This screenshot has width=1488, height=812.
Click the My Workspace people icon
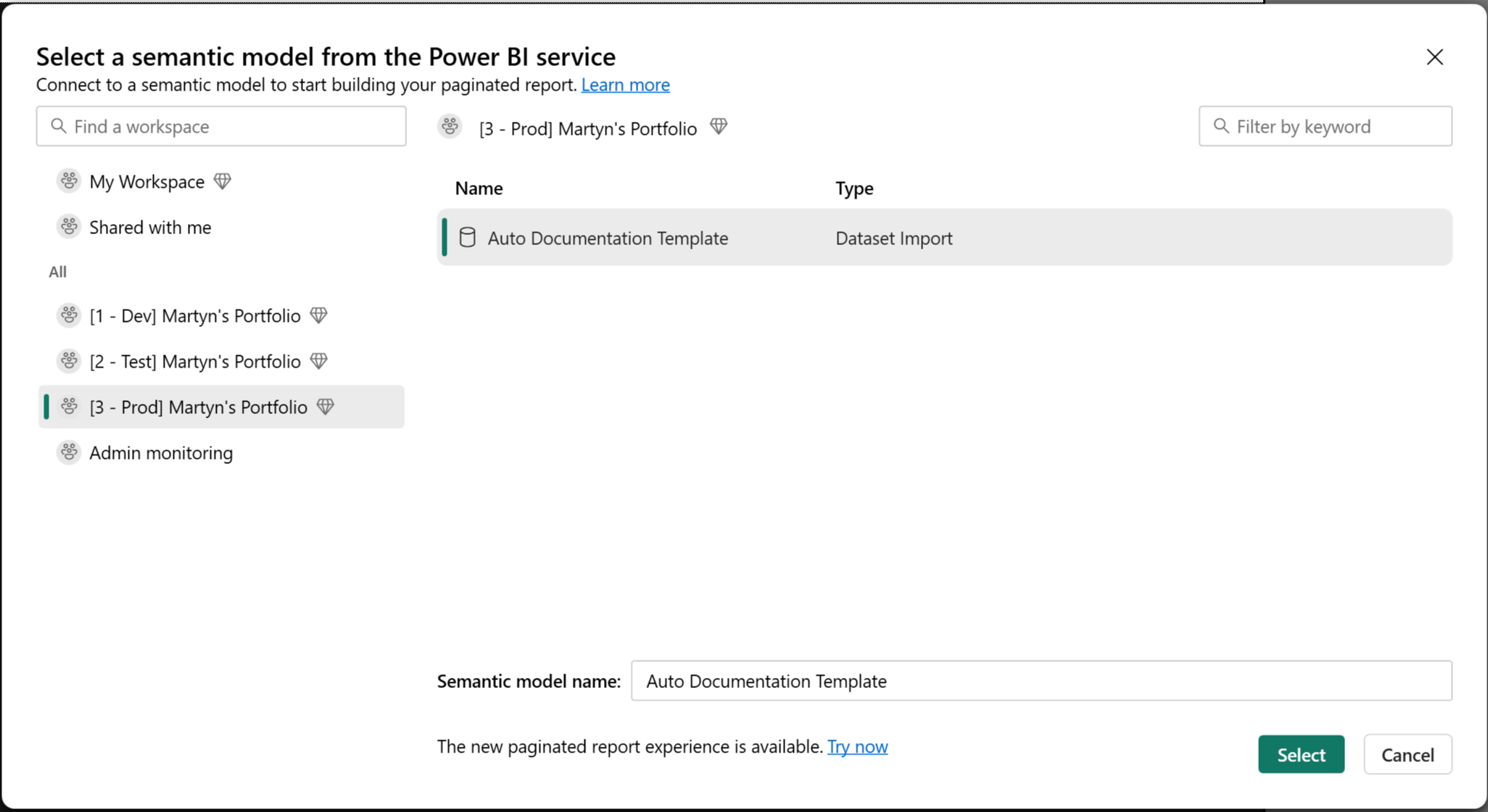(69, 181)
